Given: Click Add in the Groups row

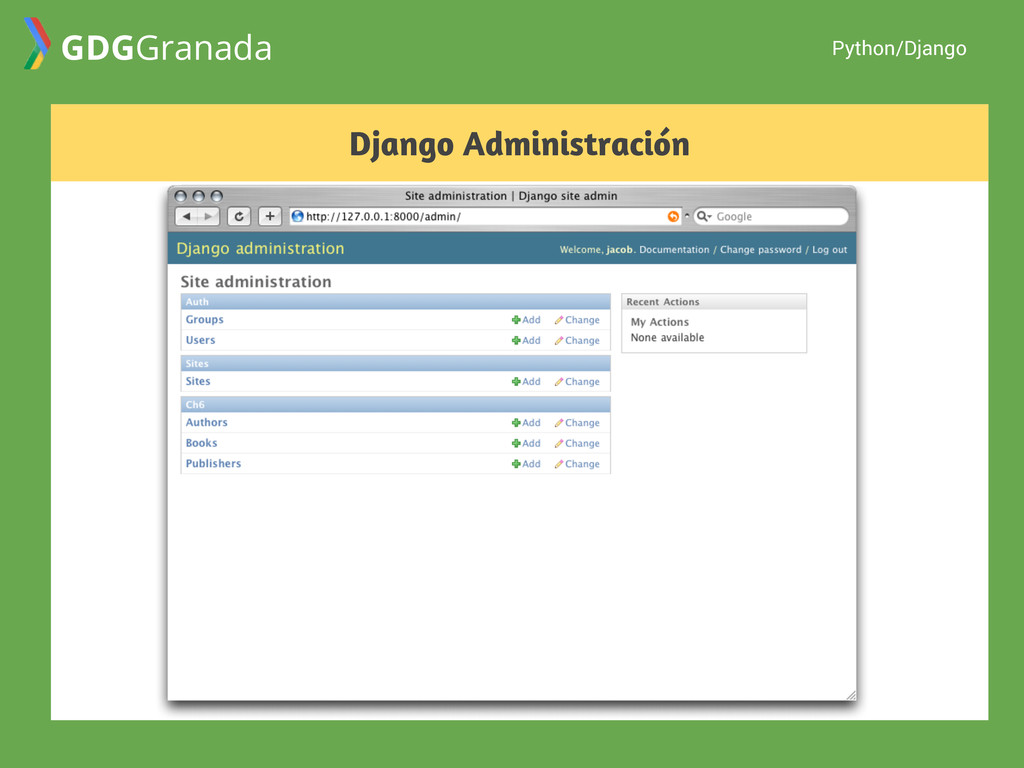Looking at the screenshot, I should [526, 320].
